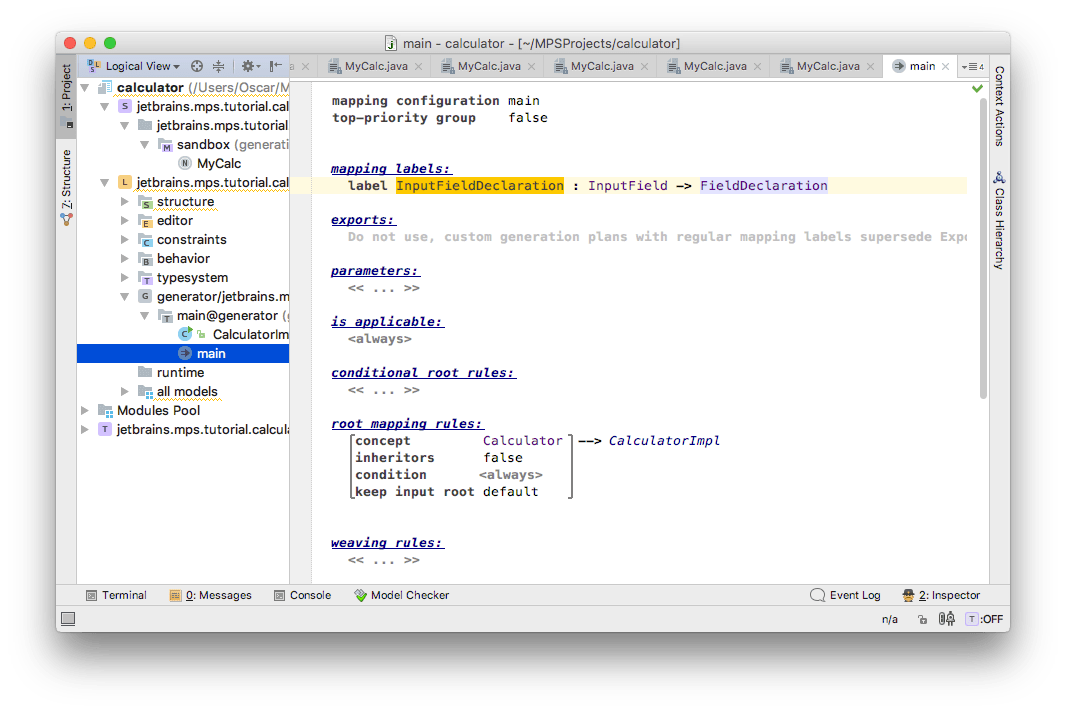This screenshot has width=1066, height=712.
Task: Click the tool window quick-access icon bottom-left
Action: point(68,619)
